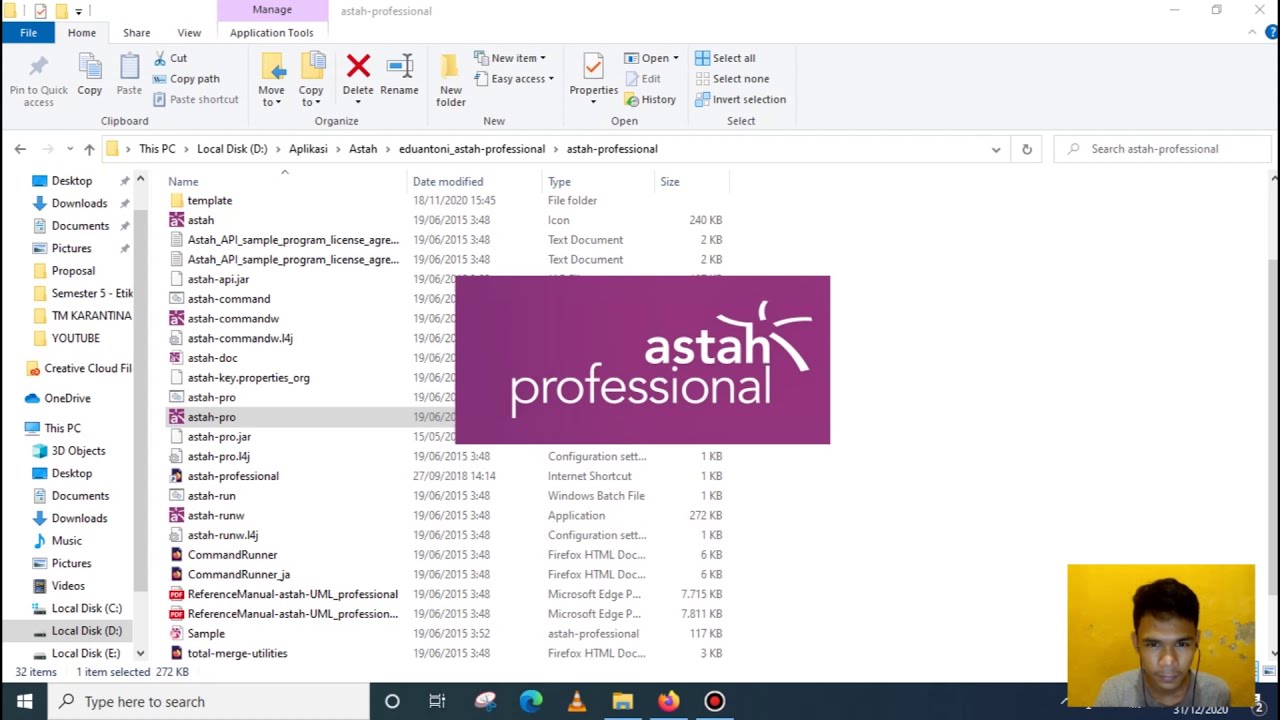Image resolution: width=1280 pixels, height=720 pixels.
Task: Expand the Open button dropdown
Action: point(676,58)
